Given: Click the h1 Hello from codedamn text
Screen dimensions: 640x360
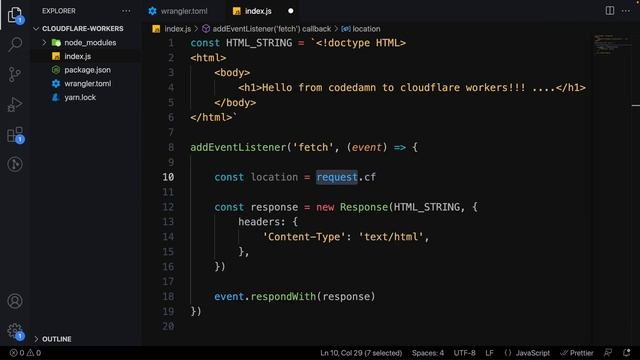Looking at the screenshot, I should click(411, 87).
